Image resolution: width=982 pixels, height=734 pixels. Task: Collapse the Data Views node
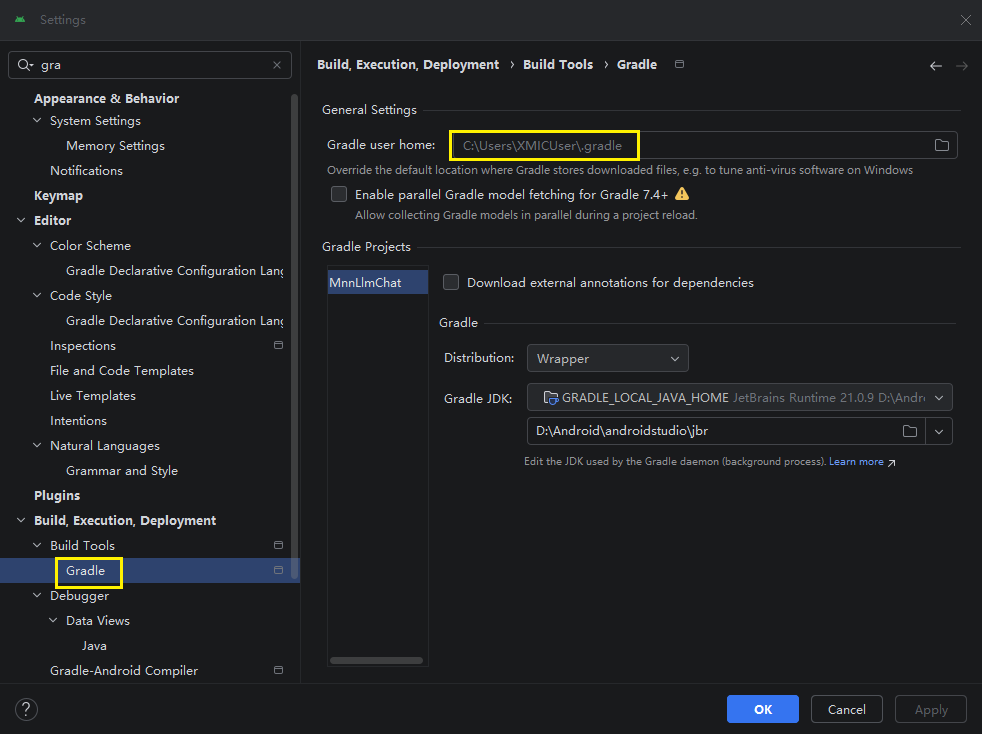54,620
